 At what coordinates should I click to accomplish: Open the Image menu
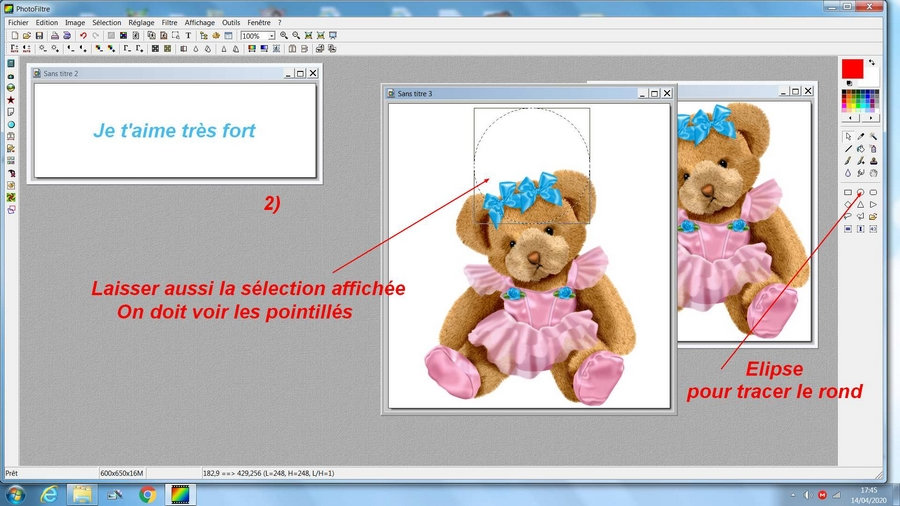click(x=75, y=22)
